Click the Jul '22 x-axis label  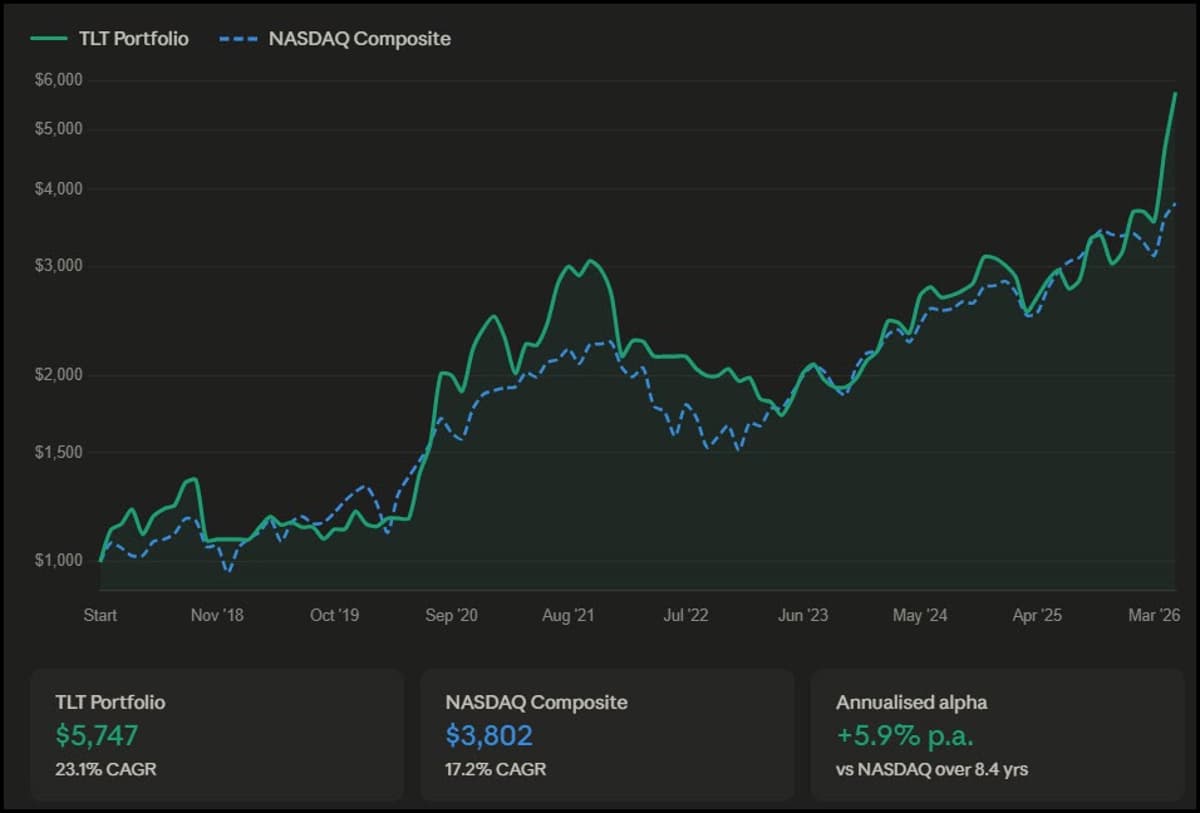[x=686, y=615]
